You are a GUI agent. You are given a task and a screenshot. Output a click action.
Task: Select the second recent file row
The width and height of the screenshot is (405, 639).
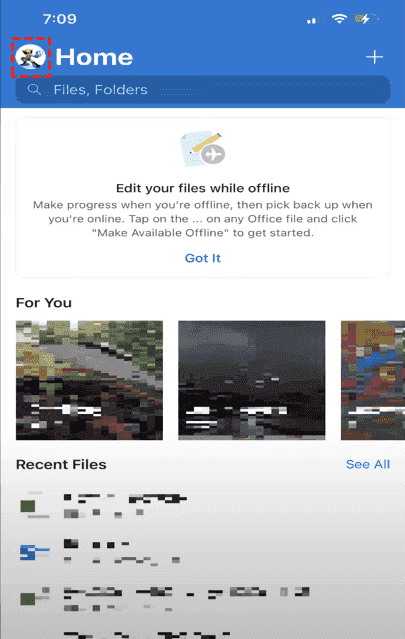(202, 552)
